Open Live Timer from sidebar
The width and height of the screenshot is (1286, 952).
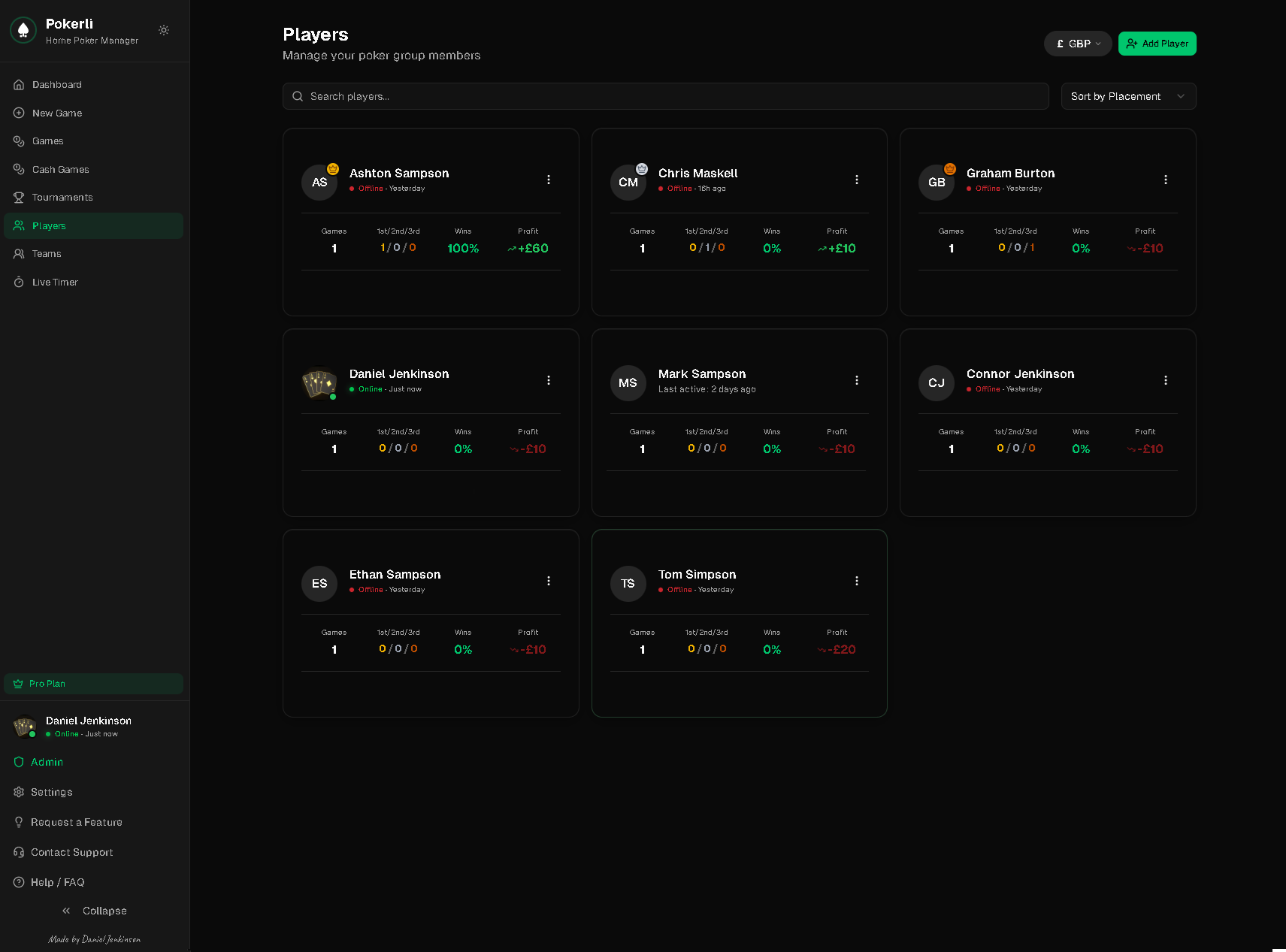55,283
